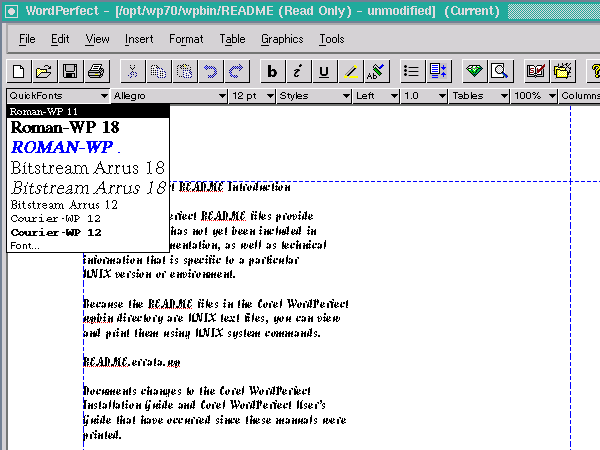Viewport: 600px width, 450px height.
Task: Click the yellow highlighter pen icon
Action: 350,71
